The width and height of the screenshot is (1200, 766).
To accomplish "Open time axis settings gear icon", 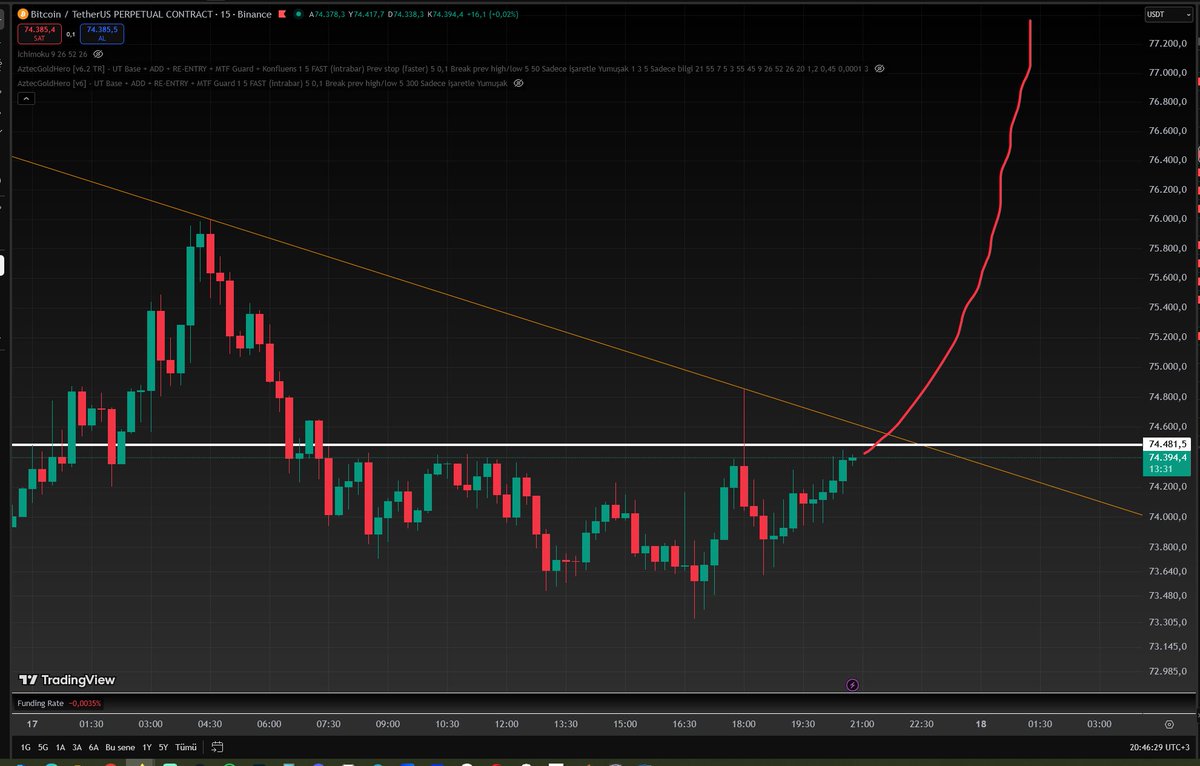I will pyautogui.click(x=1169, y=723).
